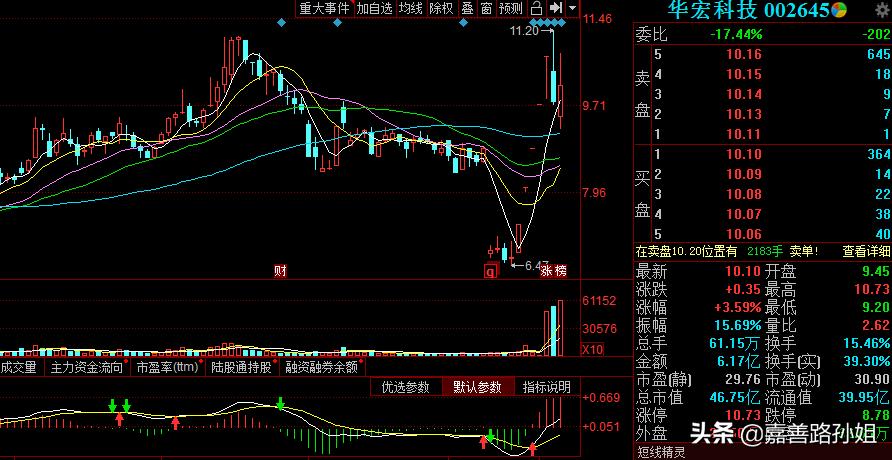Open the 重大事件 major events button
The image size is (892, 460).
click(324, 8)
